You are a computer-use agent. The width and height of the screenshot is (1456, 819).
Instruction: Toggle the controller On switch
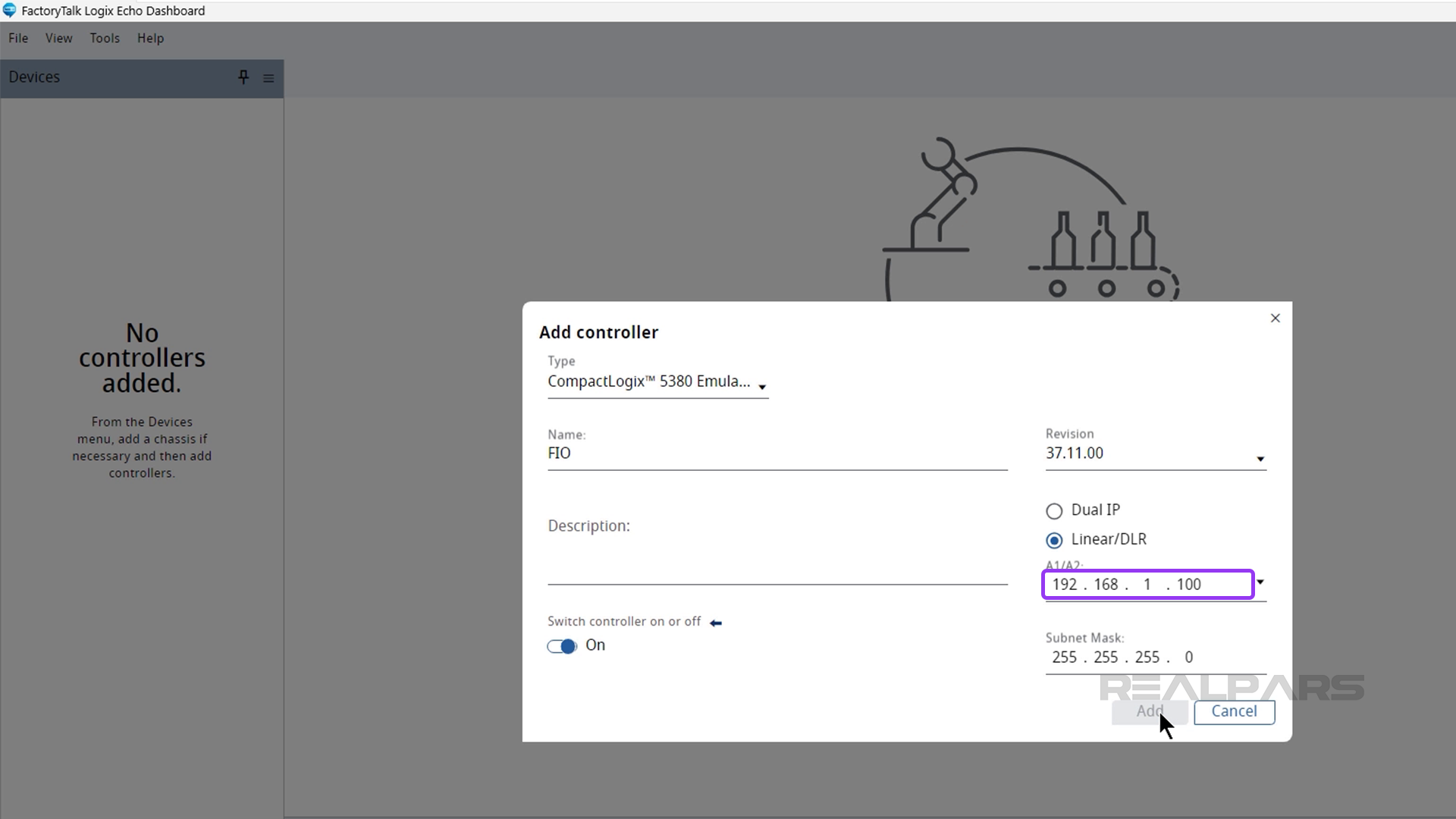point(562,646)
